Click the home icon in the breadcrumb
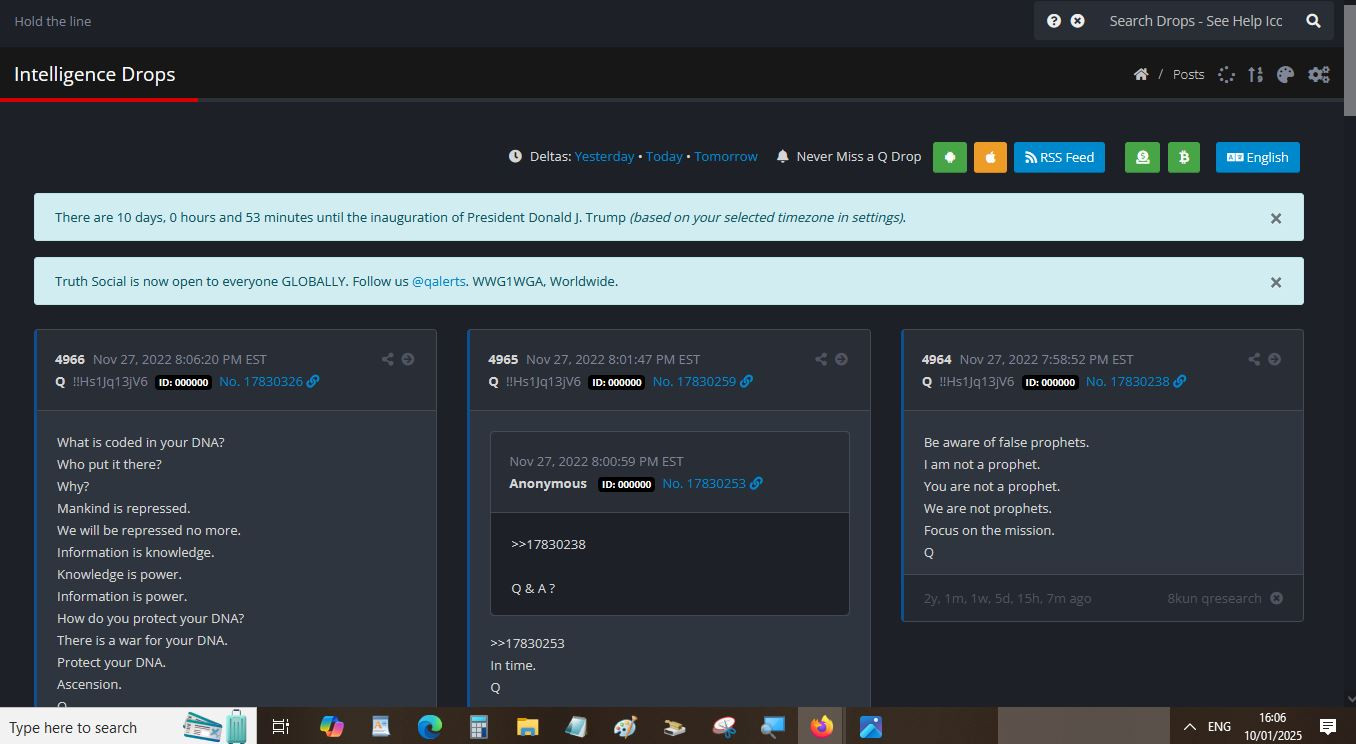Viewport: 1356px width, 744px height. [1140, 74]
